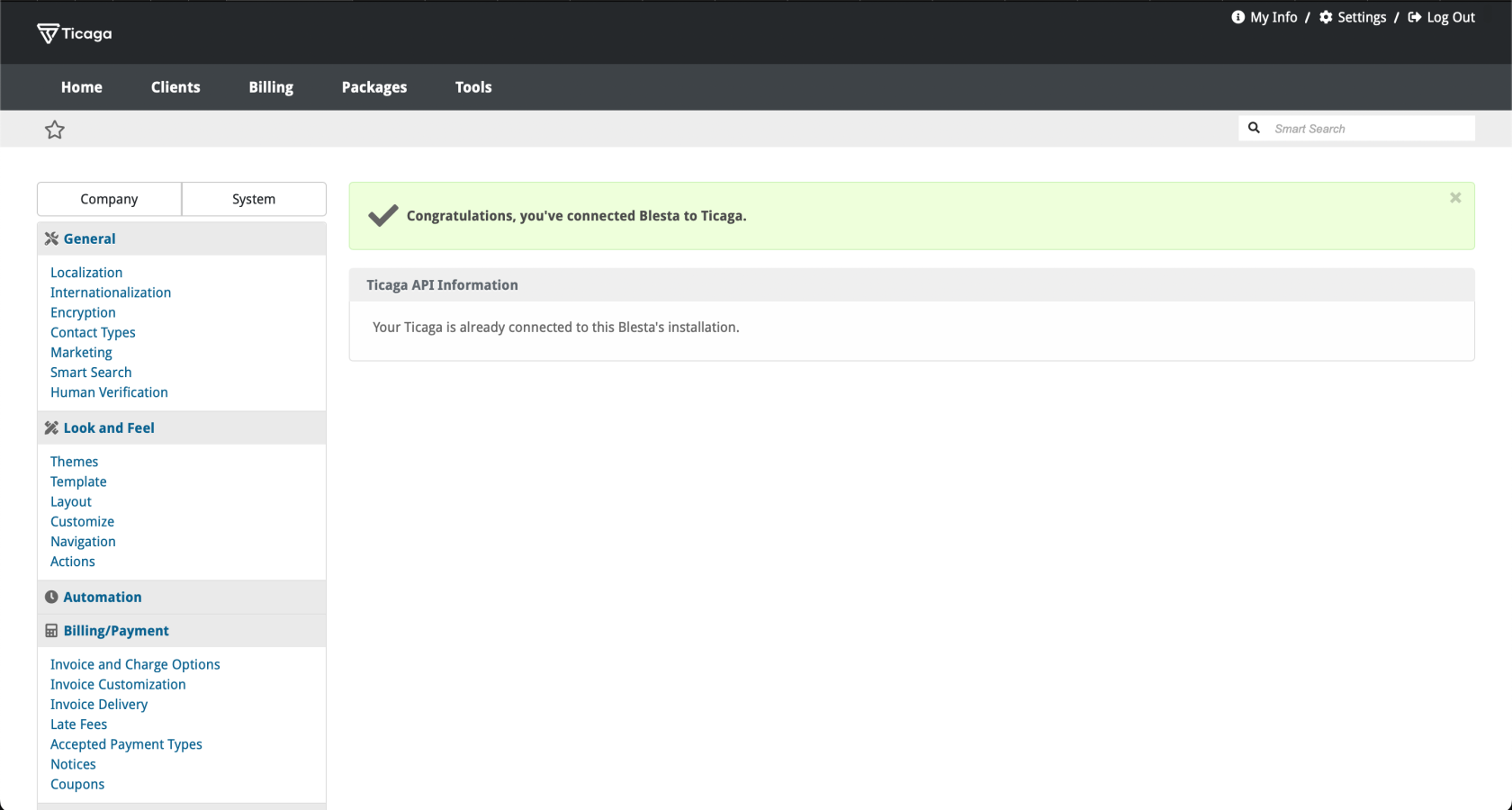Open Accepted Payment Types

pyautogui.click(x=126, y=743)
